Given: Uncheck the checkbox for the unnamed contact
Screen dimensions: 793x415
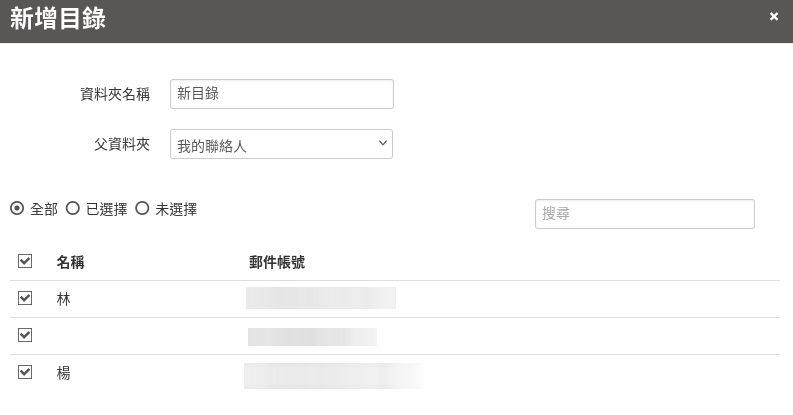Looking at the screenshot, I should [x=25, y=335].
